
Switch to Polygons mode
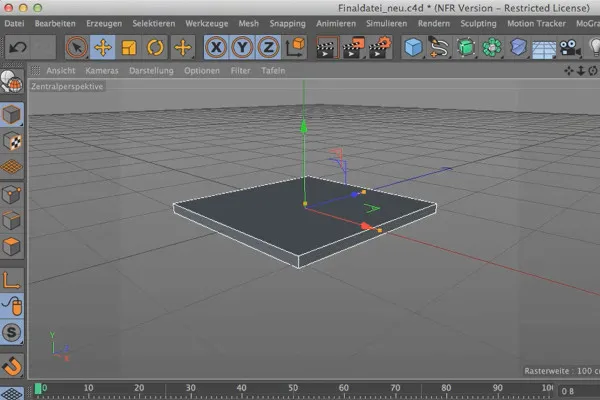pyautogui.click(x=11, y=247)
